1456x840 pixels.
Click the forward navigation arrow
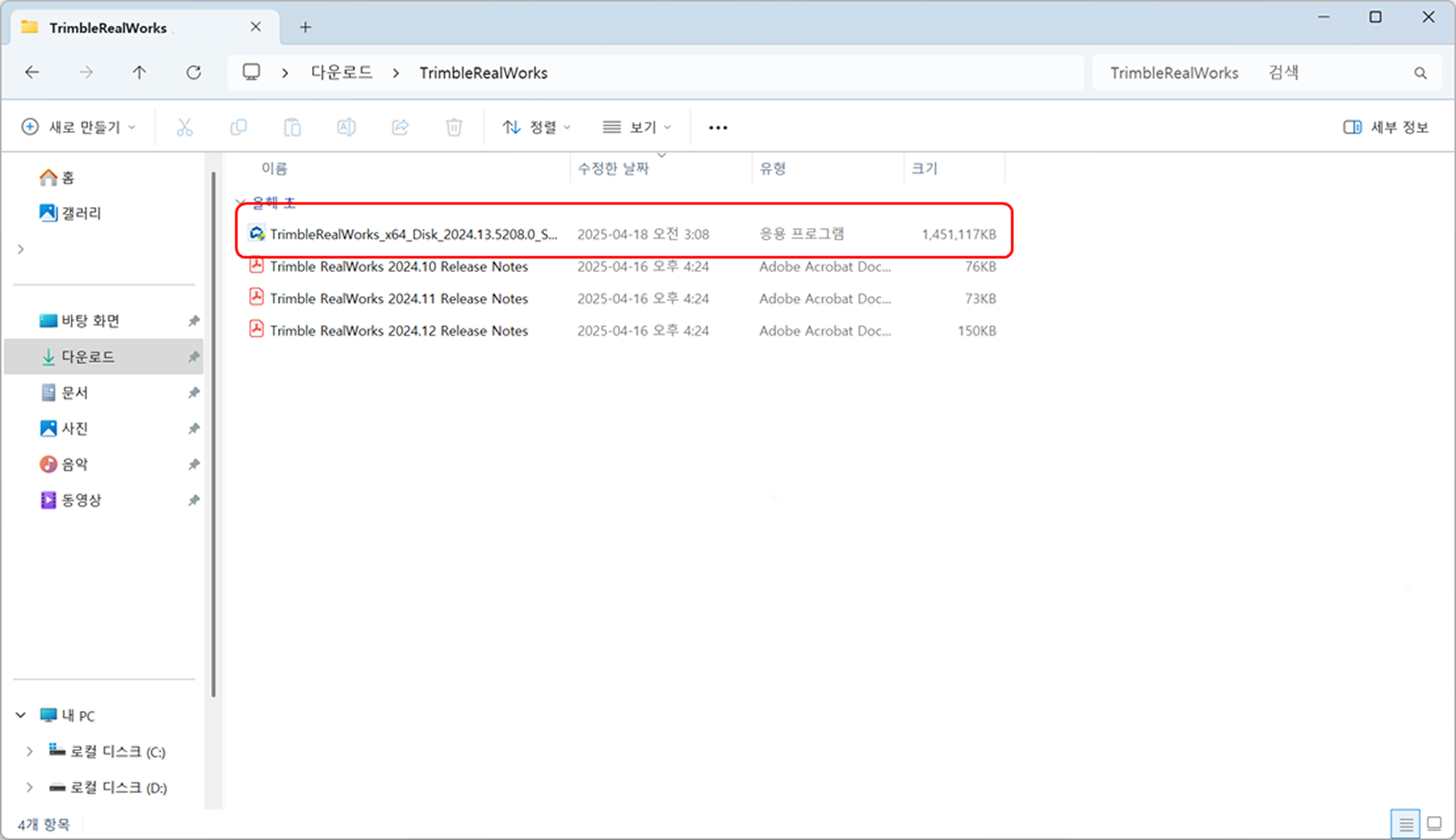click(86, 72)
